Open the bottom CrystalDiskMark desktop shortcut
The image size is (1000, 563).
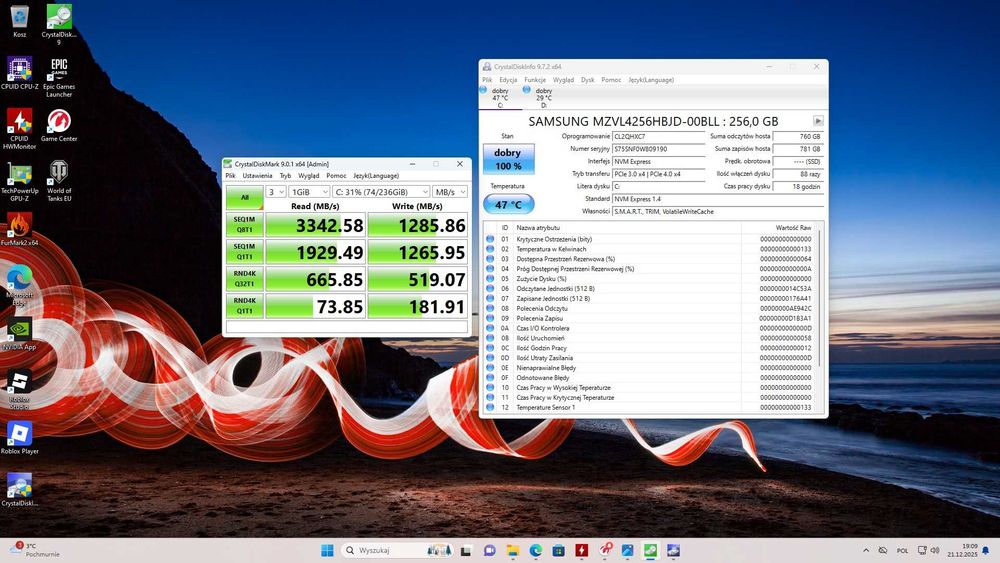point(20,489)
